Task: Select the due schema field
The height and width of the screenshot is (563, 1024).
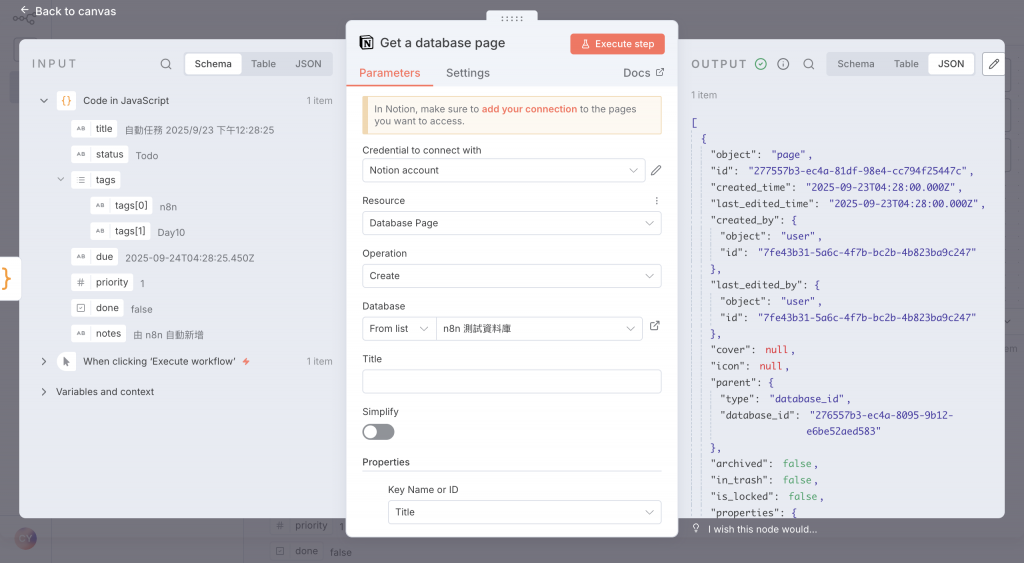Action: [95, 257]
